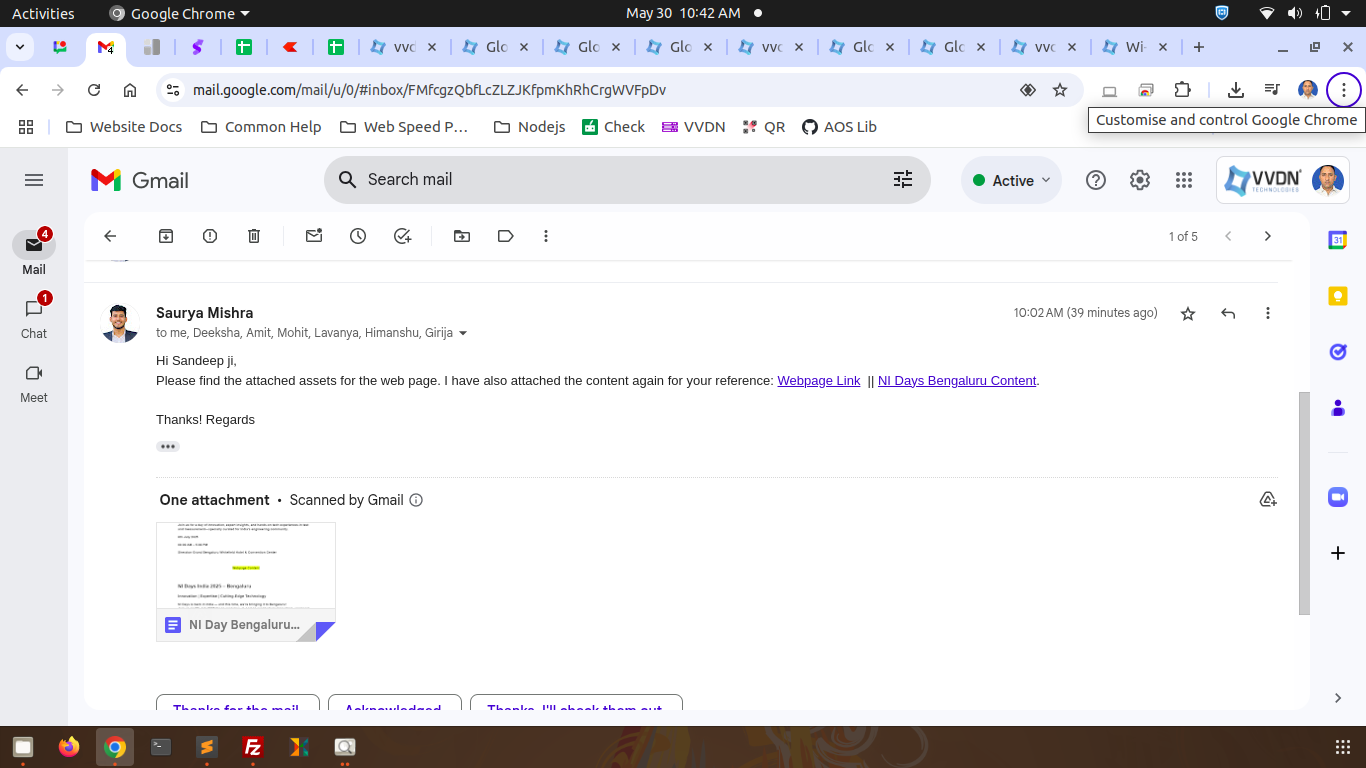Image resolution: width=1366 pixels, height=768 pixels.
Task: Switch to Chat in the sidebar
Action: (34, 316)
